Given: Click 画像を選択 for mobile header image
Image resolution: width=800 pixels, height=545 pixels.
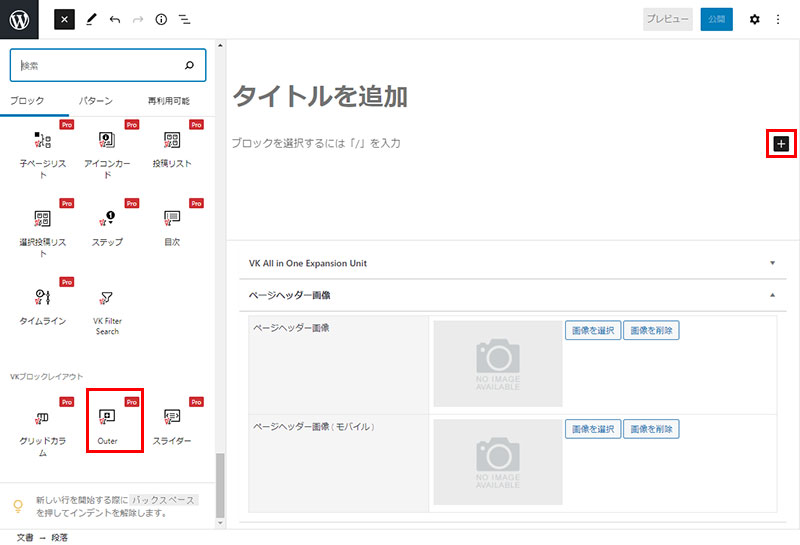Looking at the screenshot, I should click(x=592, y=428).
